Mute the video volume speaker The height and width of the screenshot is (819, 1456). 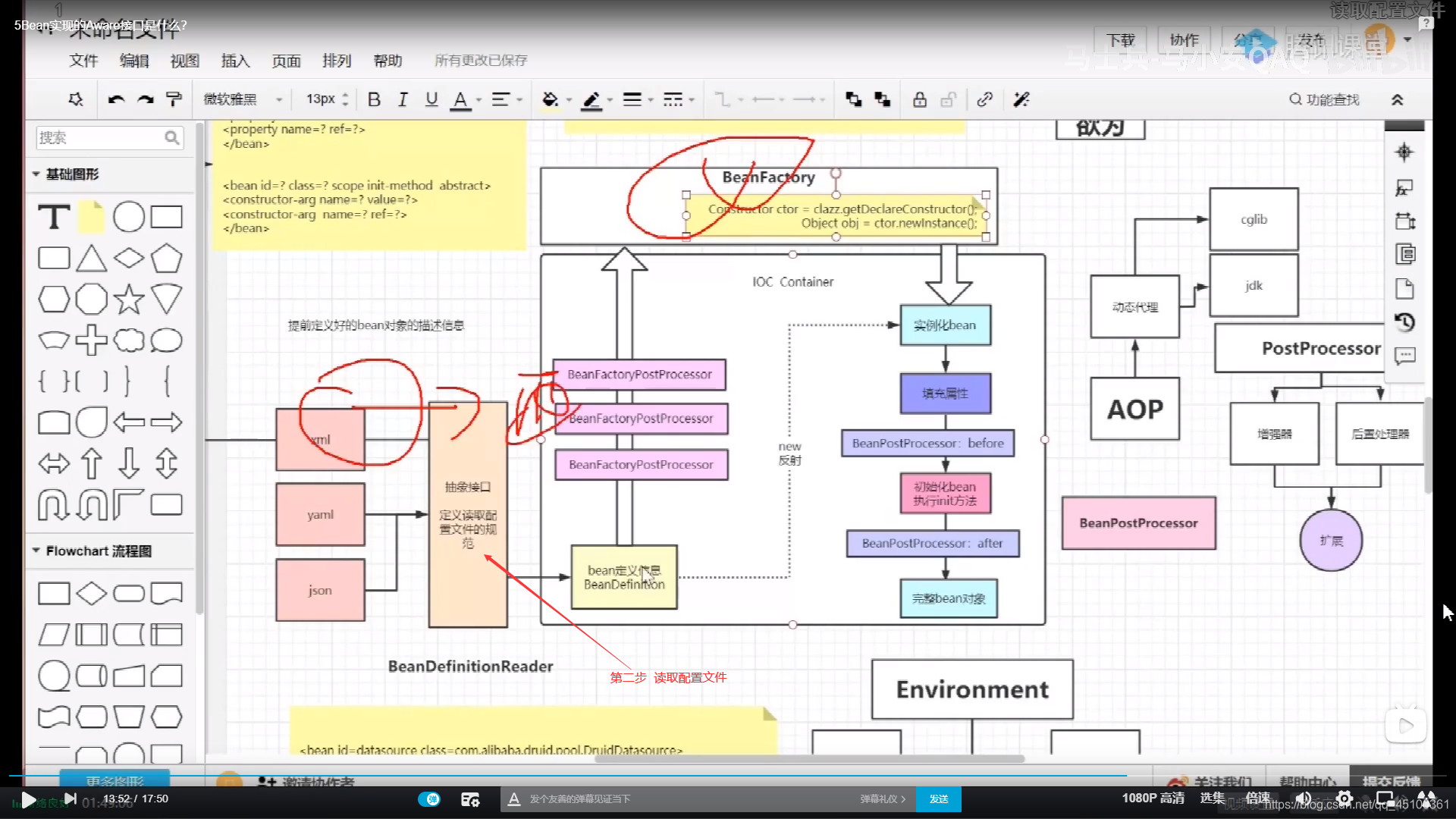(1303, 799)
